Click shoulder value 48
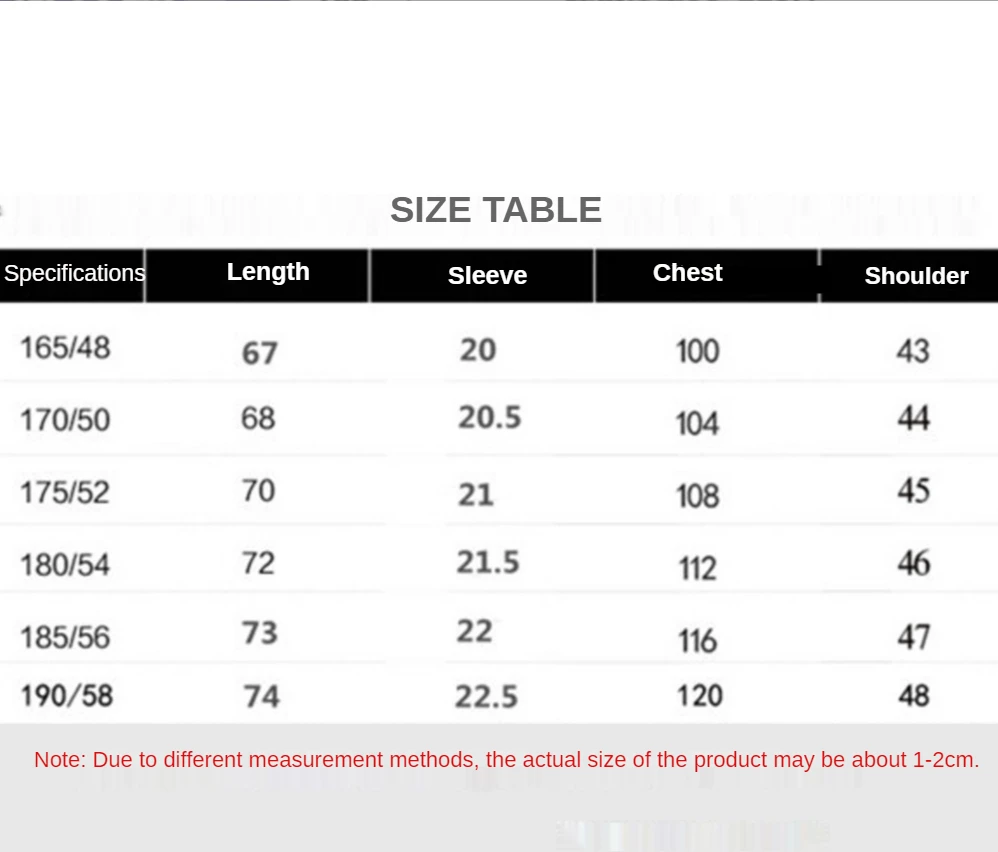Viewport: 998px width, 852px height. coord(914,695)
